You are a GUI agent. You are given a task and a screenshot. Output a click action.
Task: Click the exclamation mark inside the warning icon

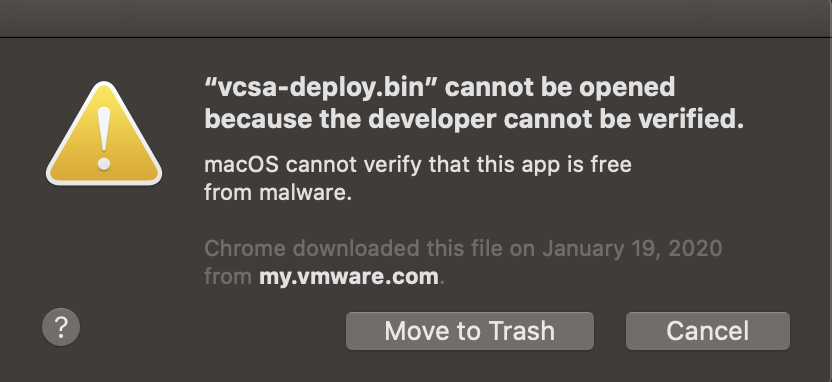tap(104, 138)
